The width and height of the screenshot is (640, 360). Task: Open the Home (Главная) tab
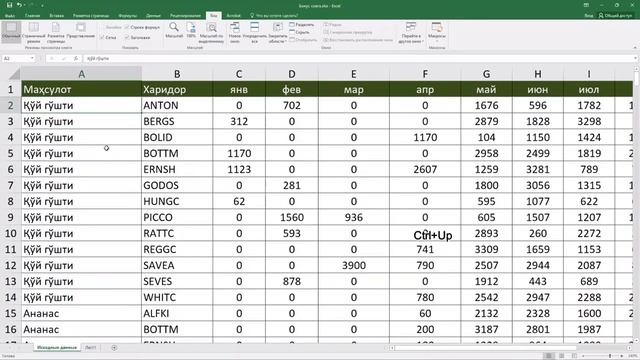tap(32, 16)
